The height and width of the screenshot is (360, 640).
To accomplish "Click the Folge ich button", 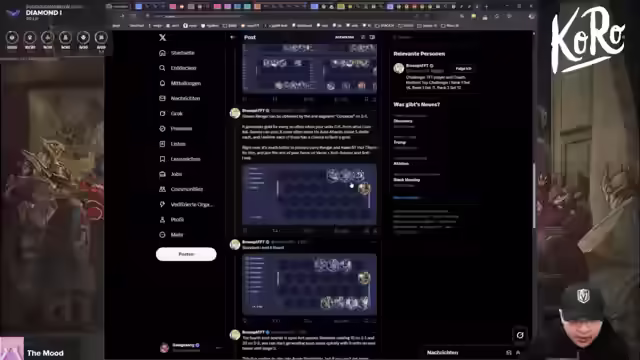I will [x=464, y=69].
